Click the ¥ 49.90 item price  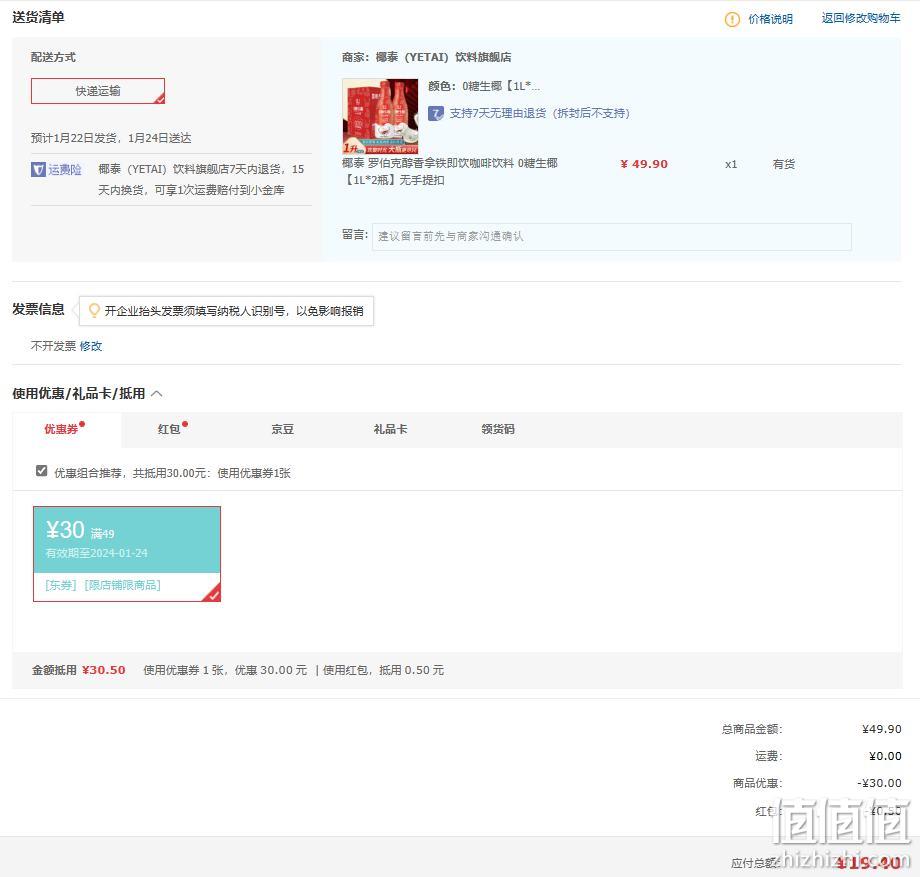(644, 164)
